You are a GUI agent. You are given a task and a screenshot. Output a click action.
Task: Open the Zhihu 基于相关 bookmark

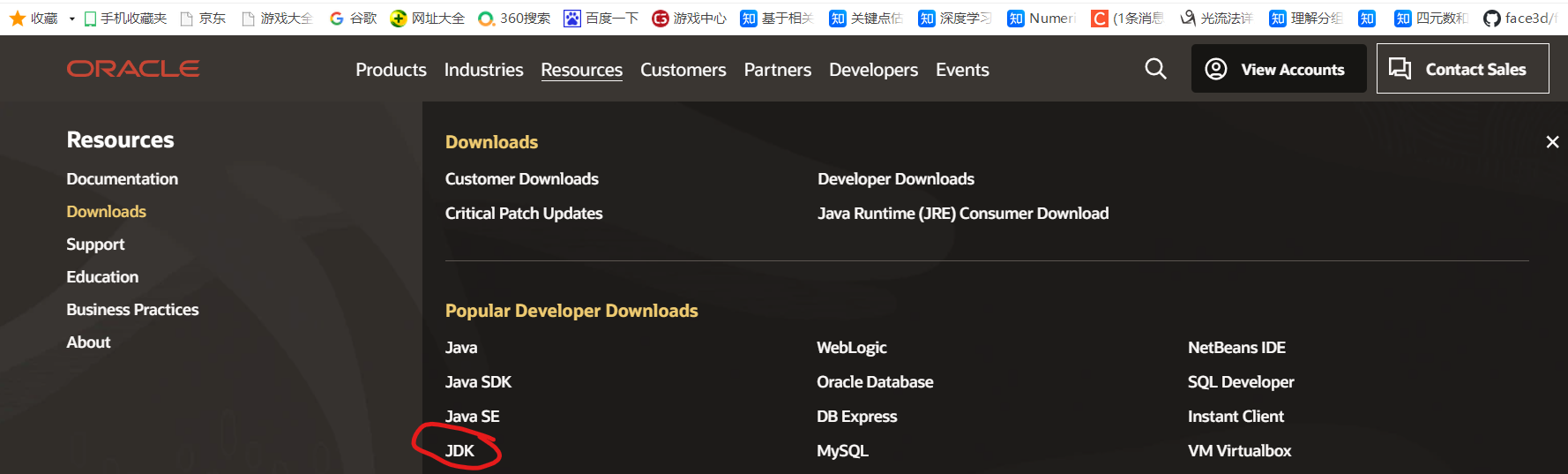[x=777, y=19]
